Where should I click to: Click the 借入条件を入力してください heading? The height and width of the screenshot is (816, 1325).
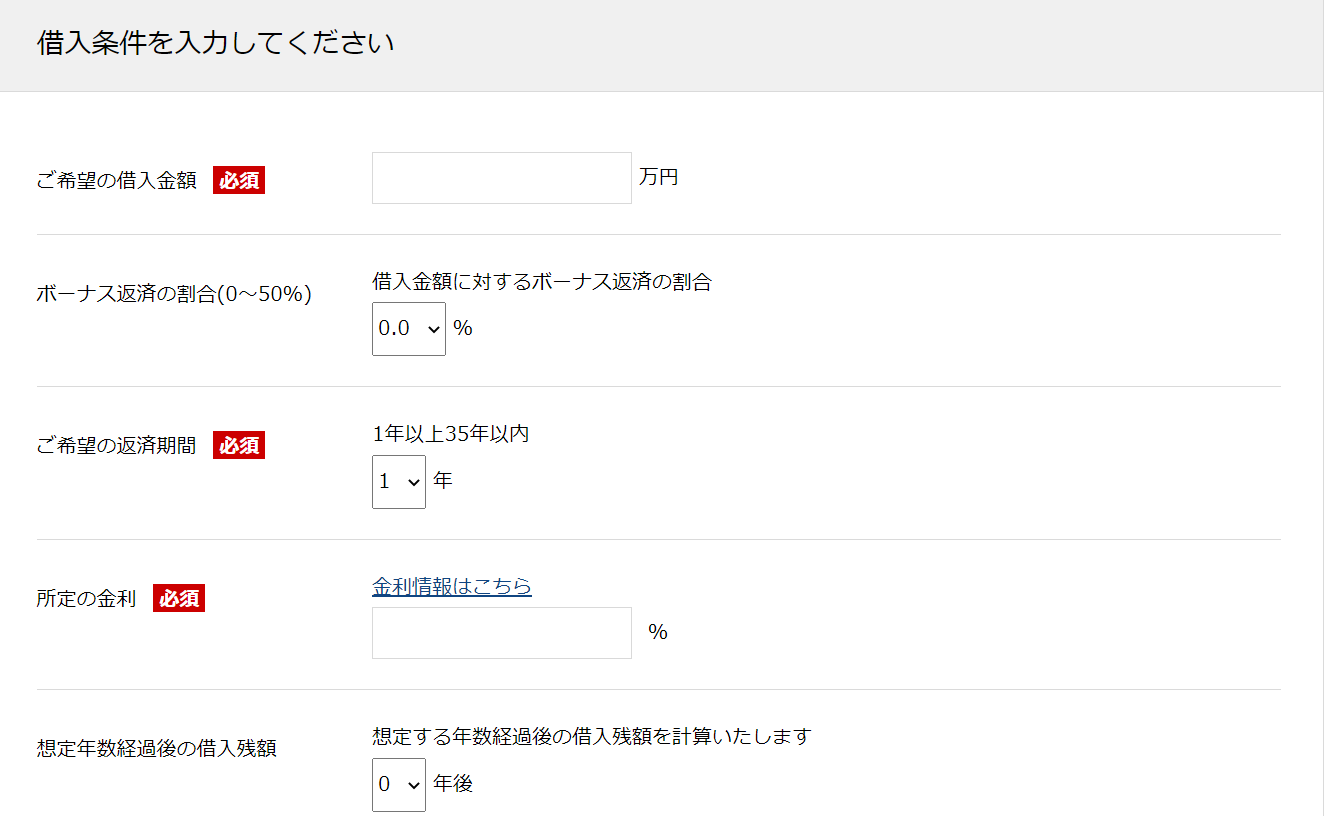point(215,45)
